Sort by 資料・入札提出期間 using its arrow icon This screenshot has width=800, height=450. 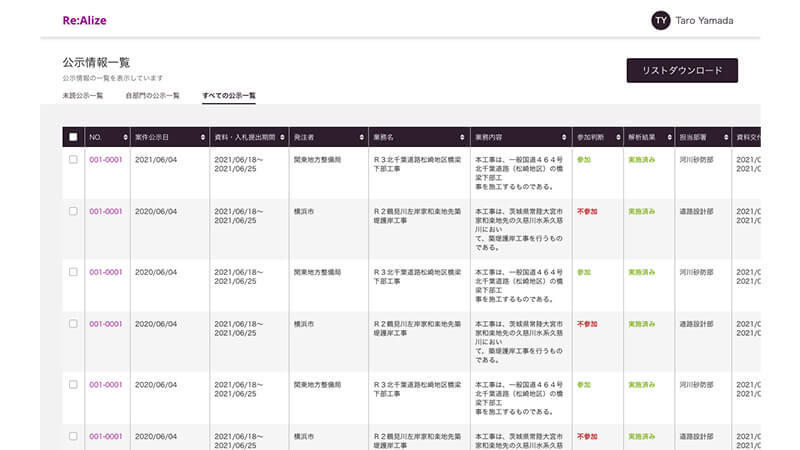[x=282, y=137]
